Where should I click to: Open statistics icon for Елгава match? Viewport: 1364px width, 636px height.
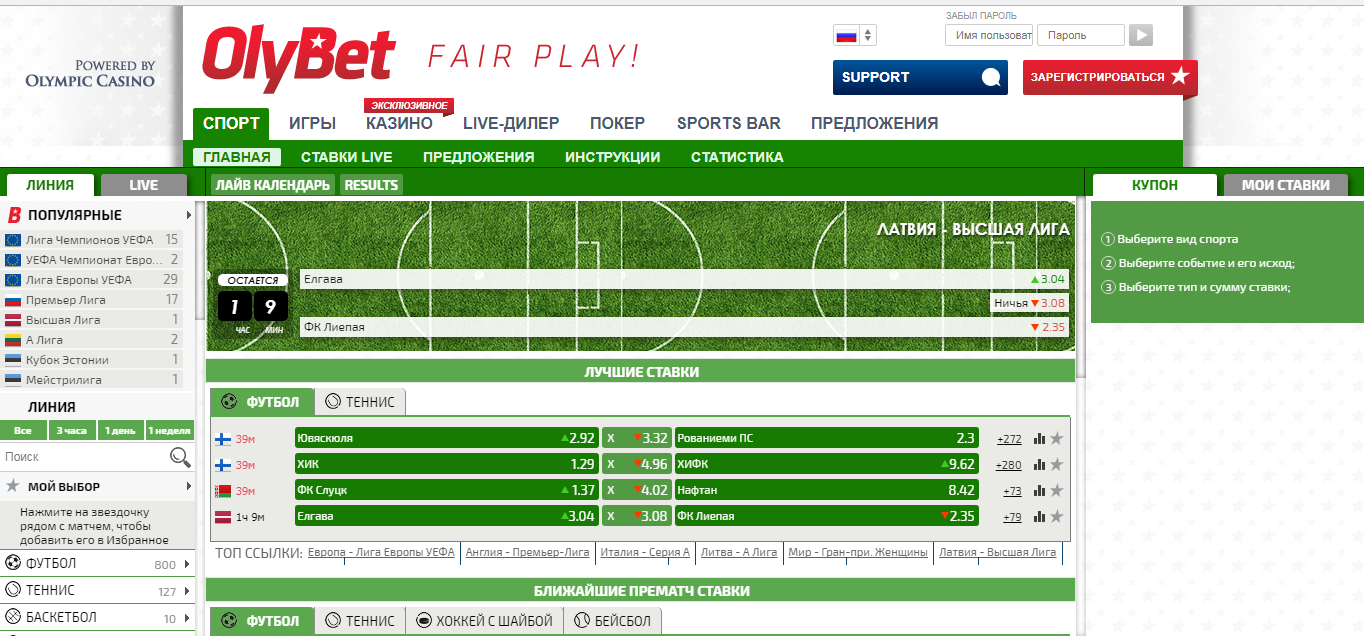pos(1039,516)
